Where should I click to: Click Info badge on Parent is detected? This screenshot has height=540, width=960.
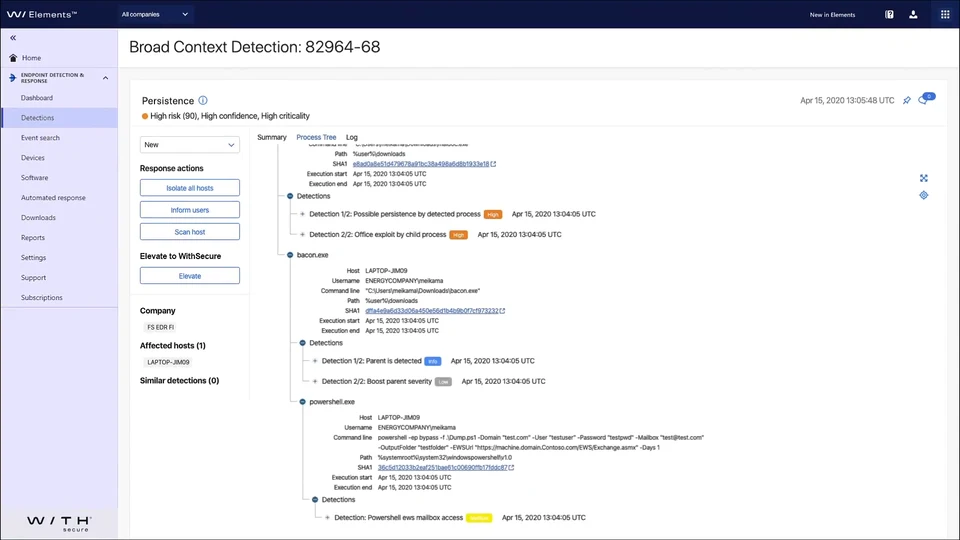tap(433, 361)
